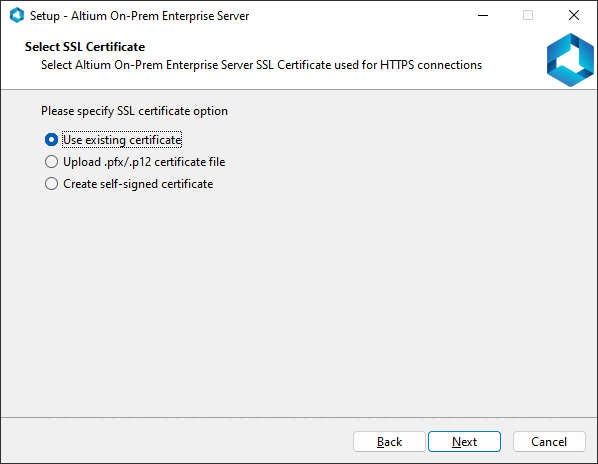This screenshot has height=464, width=598.
Task: Click the empty gray area below the radio options
Action: point(299,301)
